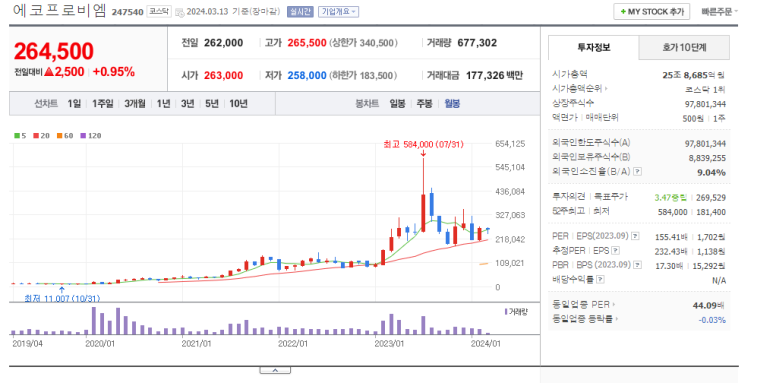
Task: Click the 거래량 value 677,302
Action: pyautogui.click(x=477, y=43)
